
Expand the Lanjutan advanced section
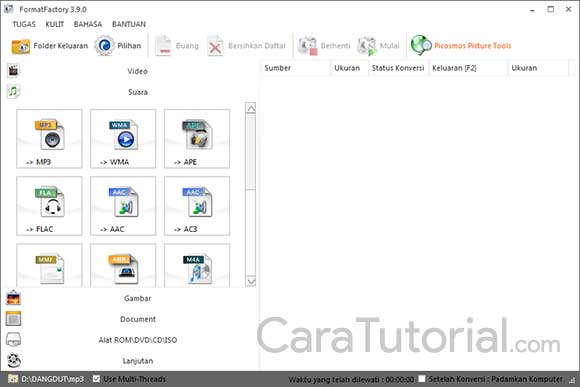click(138, 361)
